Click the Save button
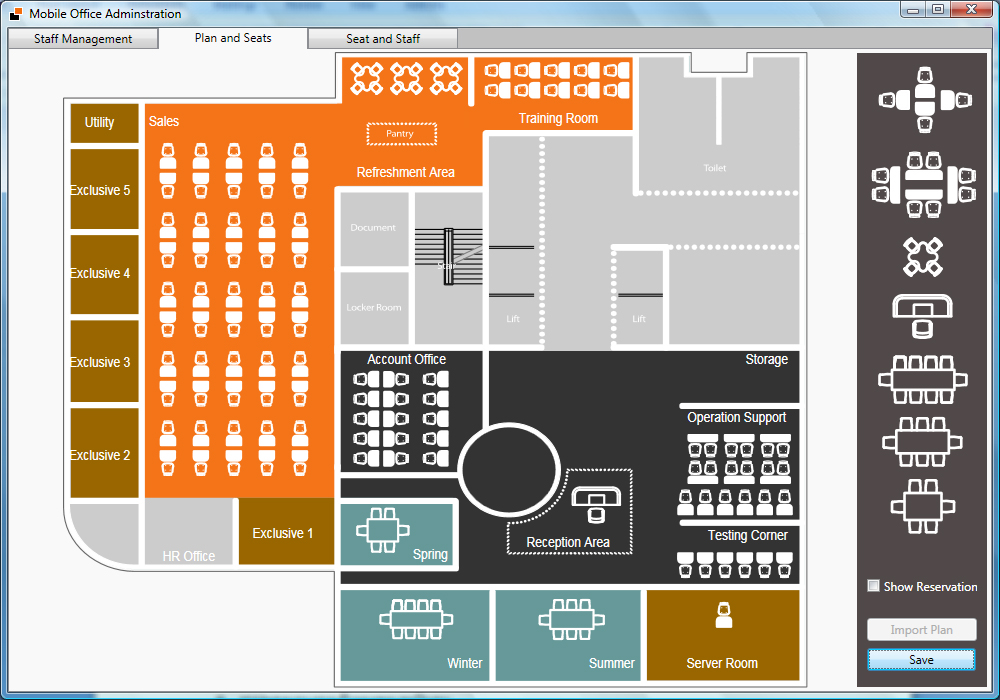 point(921,660)
